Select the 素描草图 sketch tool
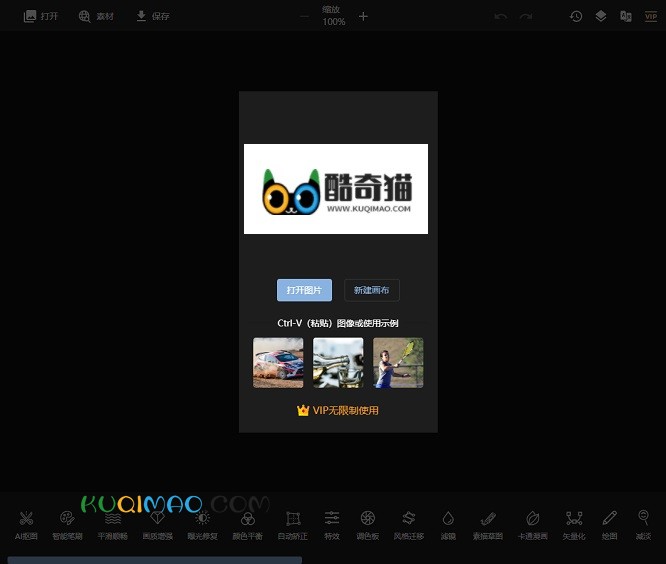 [x=488, y=526]
